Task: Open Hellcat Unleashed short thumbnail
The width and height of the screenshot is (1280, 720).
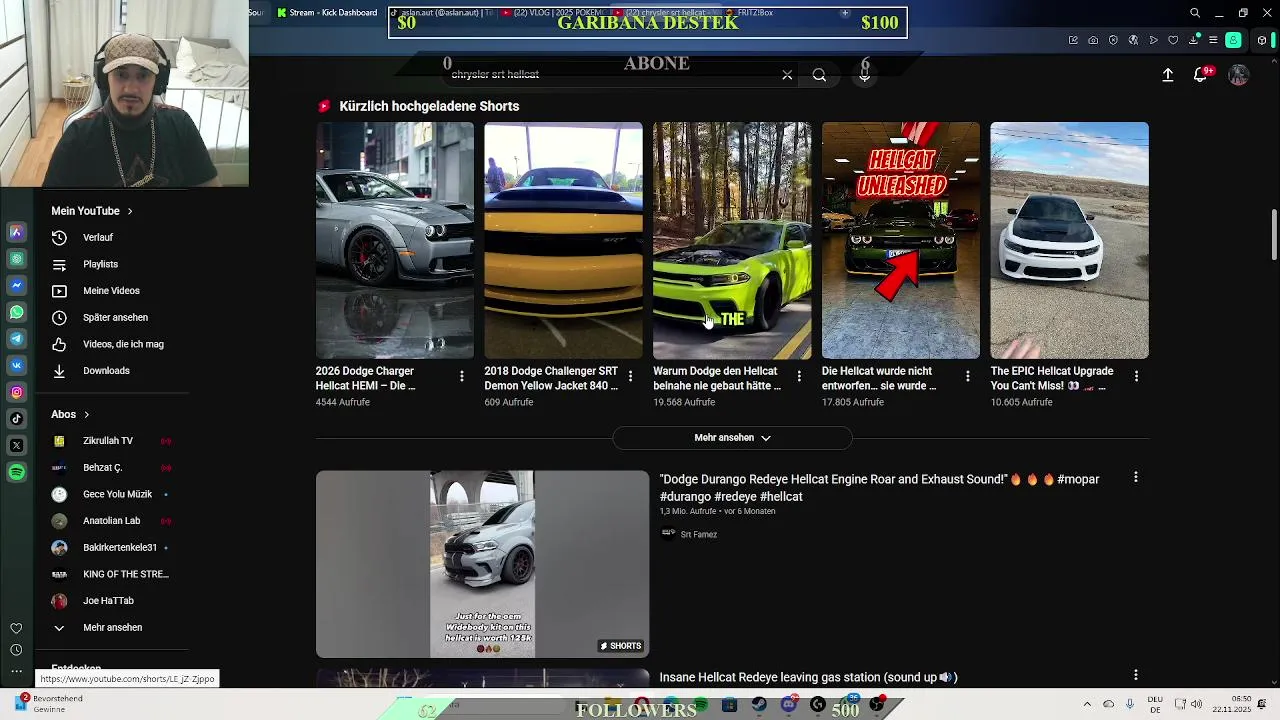Action: 901,240
